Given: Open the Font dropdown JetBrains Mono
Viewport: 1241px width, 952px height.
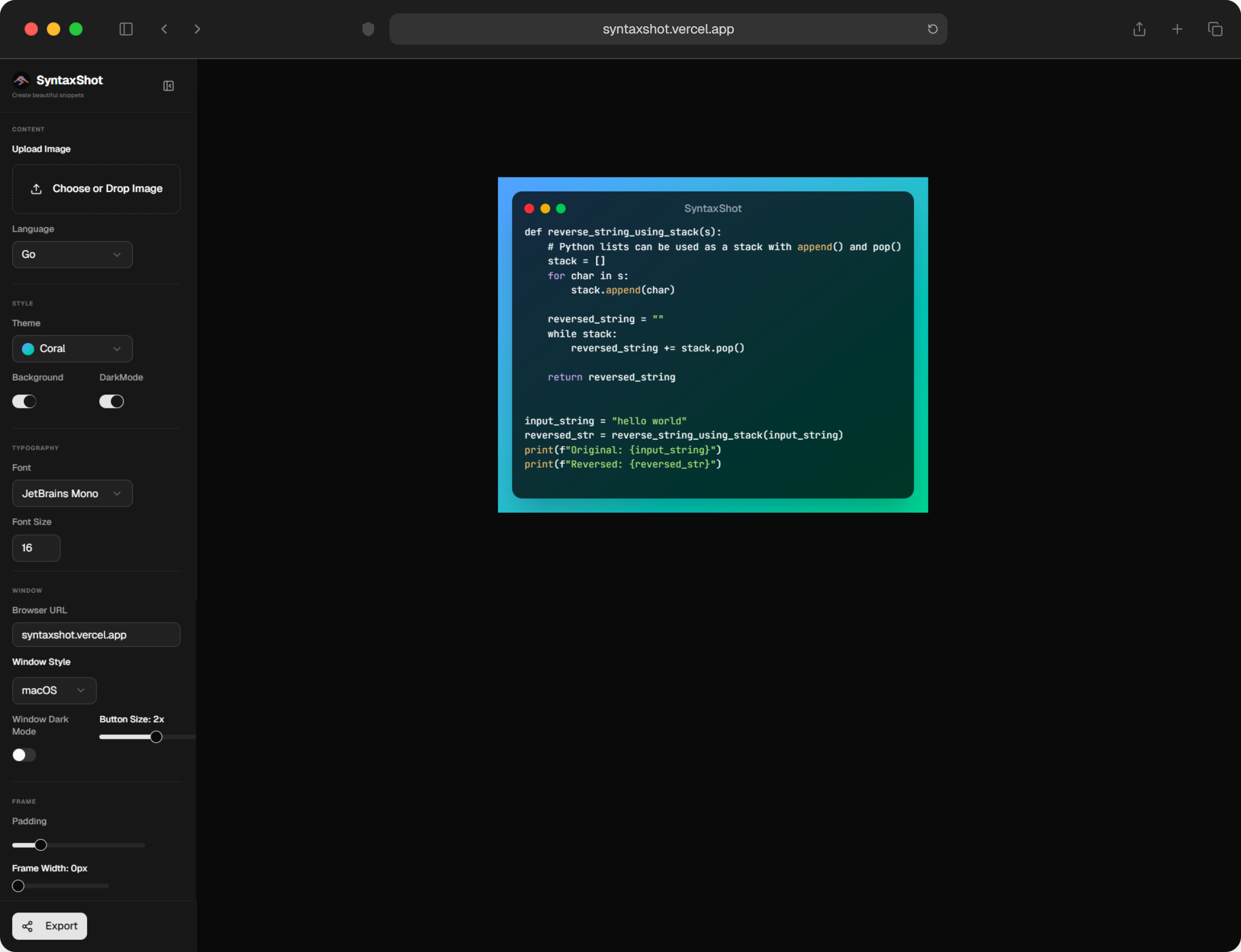Looking at the screenshot, I should (x=73, y=493).
